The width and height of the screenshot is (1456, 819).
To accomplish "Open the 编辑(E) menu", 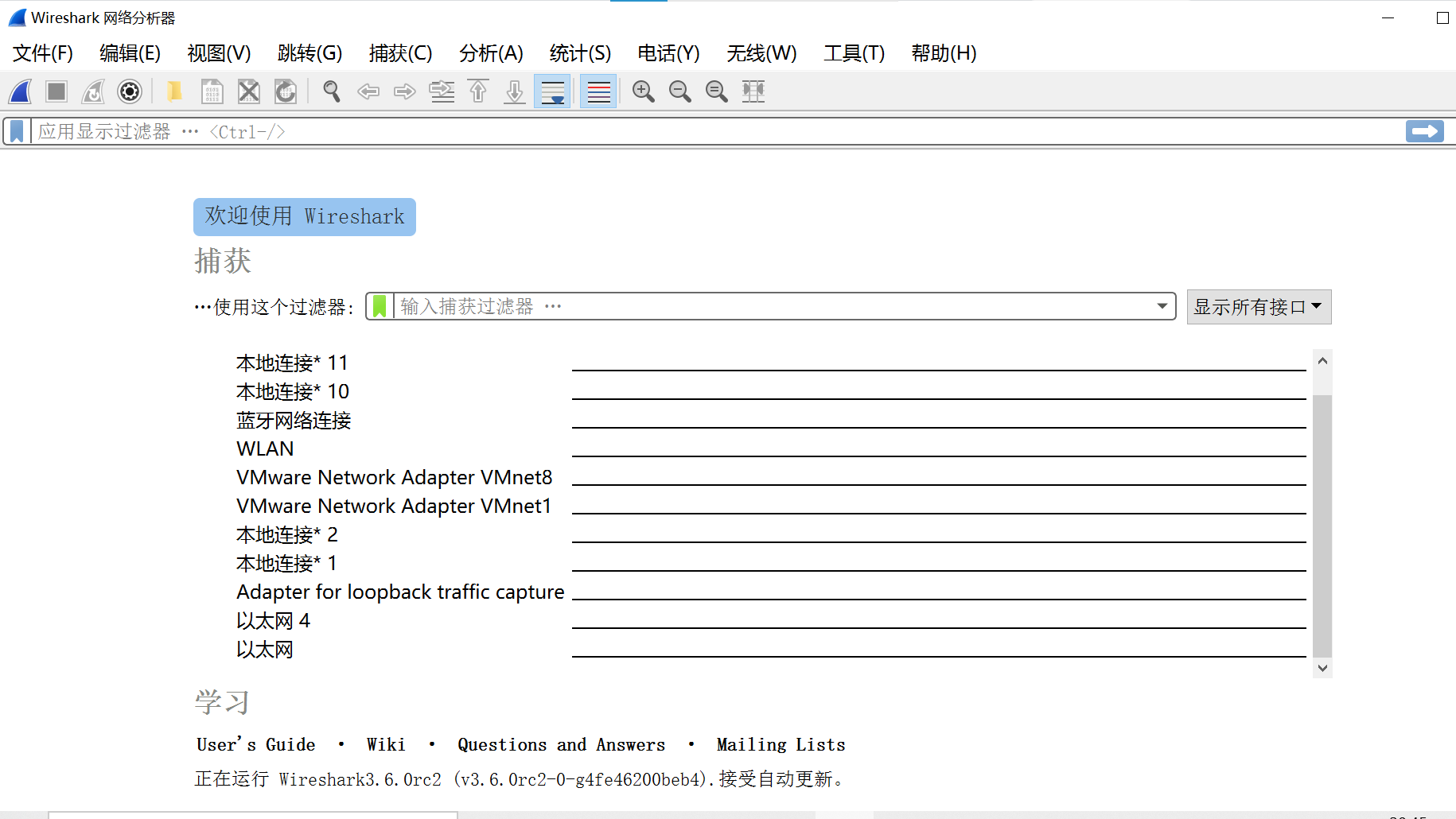I will click(x=130, y=53).
